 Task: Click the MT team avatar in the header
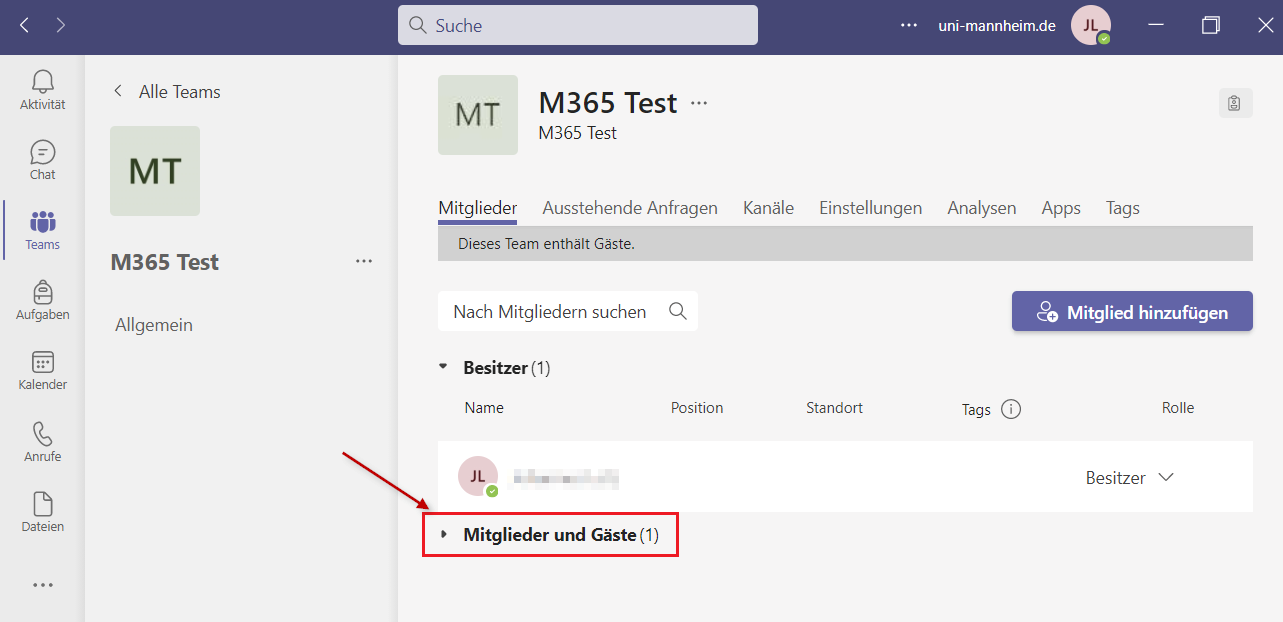(x=478, y=115)
